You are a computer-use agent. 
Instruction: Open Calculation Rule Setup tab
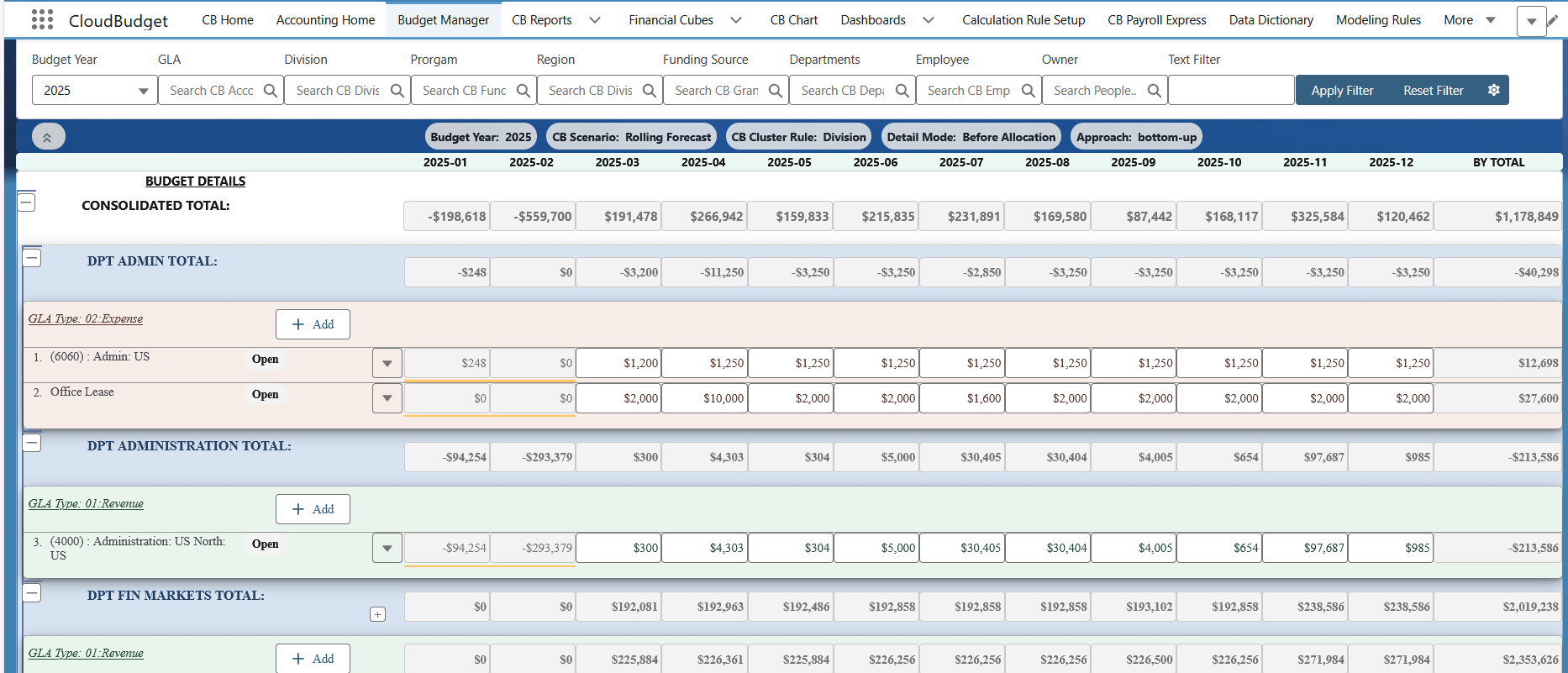pos(1023,20)
